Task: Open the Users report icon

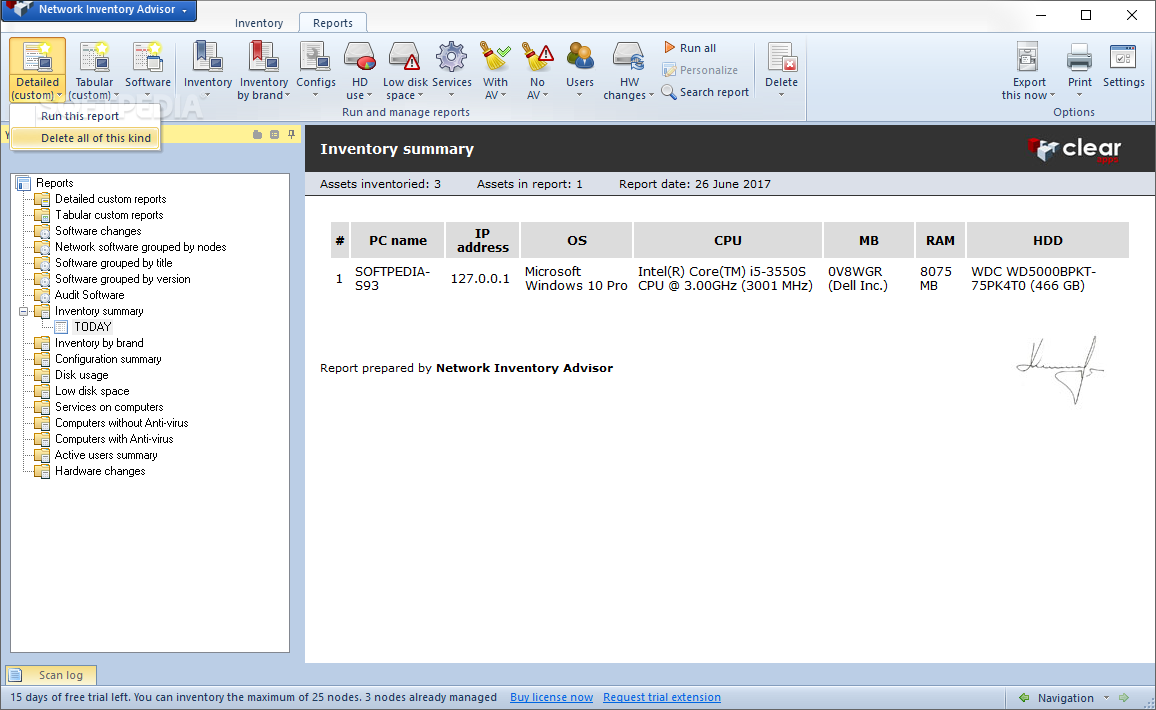Action: pos(580,58)
